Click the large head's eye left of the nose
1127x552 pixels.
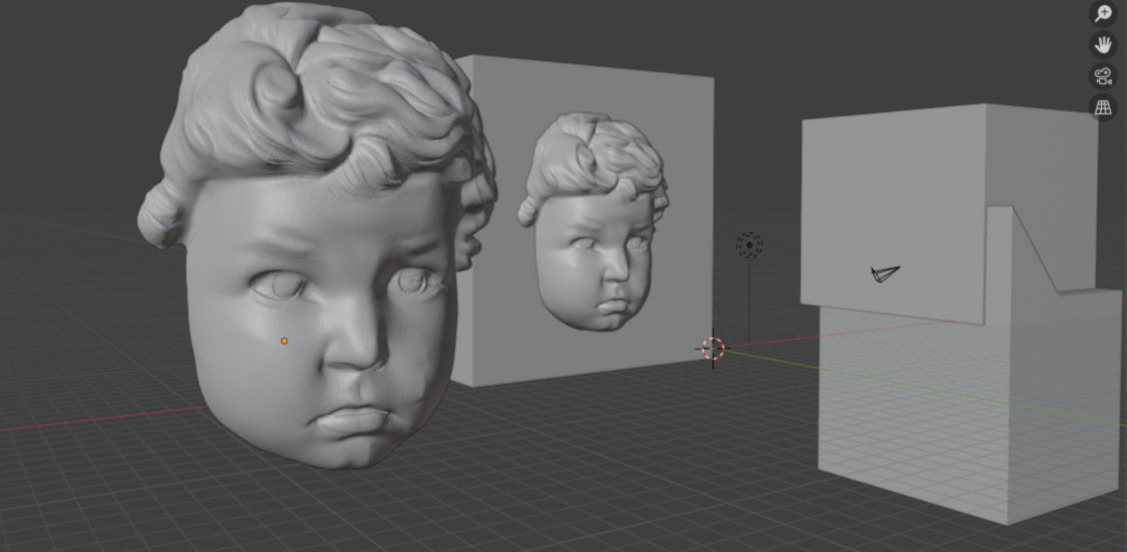click(280, 287)
